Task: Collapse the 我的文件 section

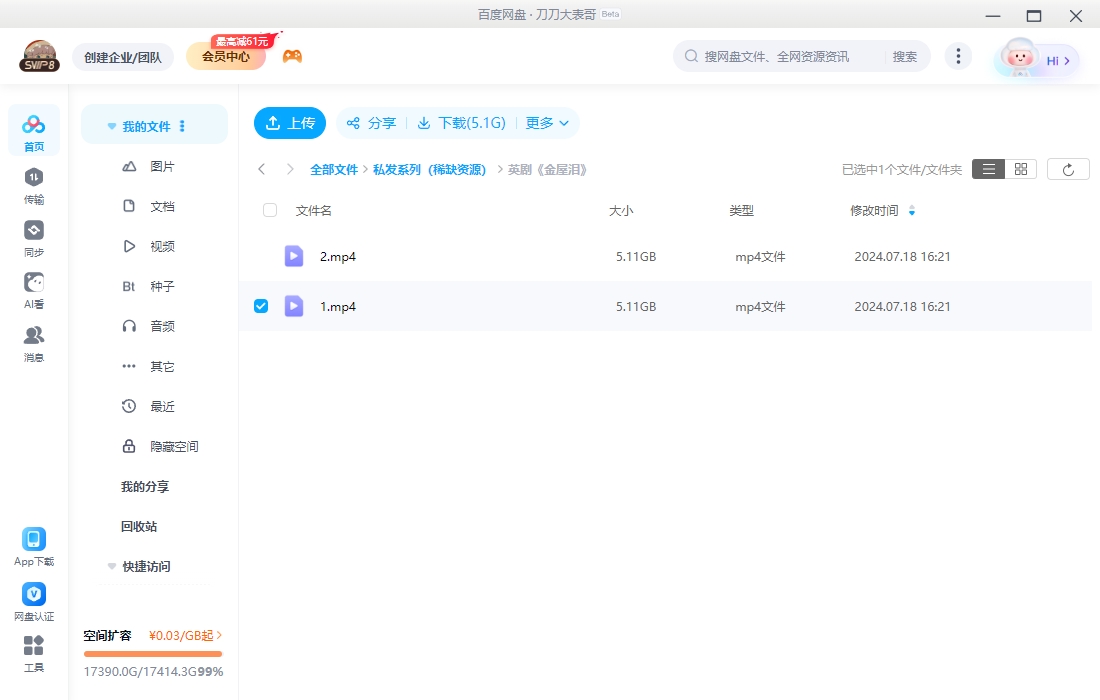Action: pos(111,125)
